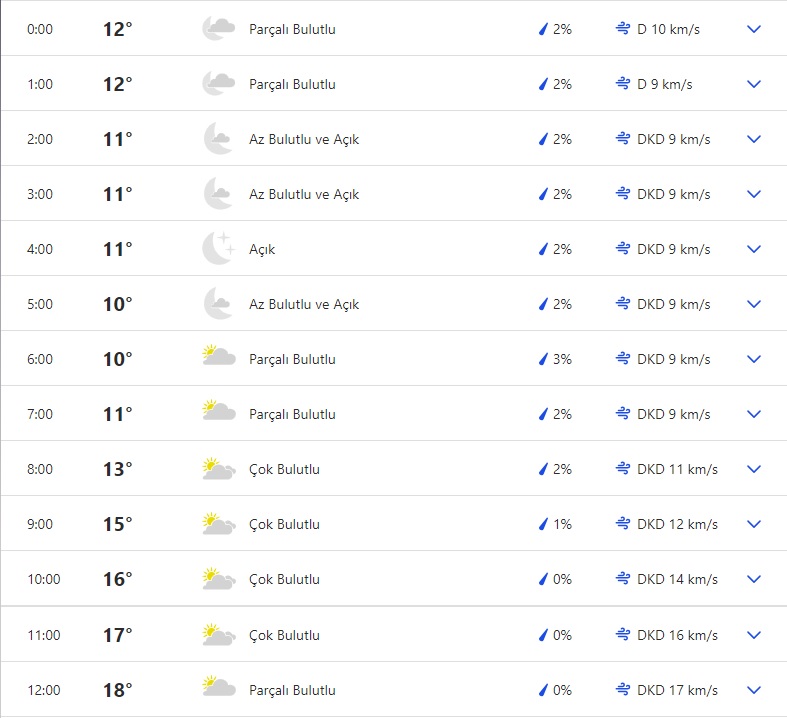Expand the 12:00 row chevron
The width and height of the screenshot is (787, 718).
point(754,690)
